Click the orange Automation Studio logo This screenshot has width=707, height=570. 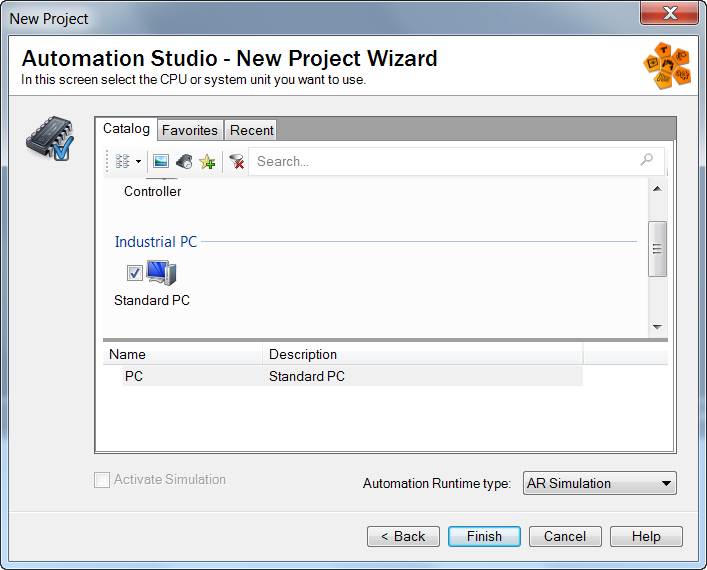[667, 66]
